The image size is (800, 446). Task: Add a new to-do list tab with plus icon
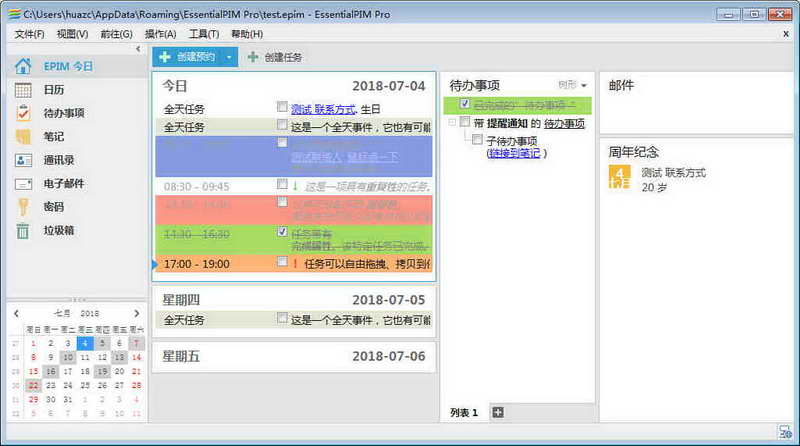point(498,412)
